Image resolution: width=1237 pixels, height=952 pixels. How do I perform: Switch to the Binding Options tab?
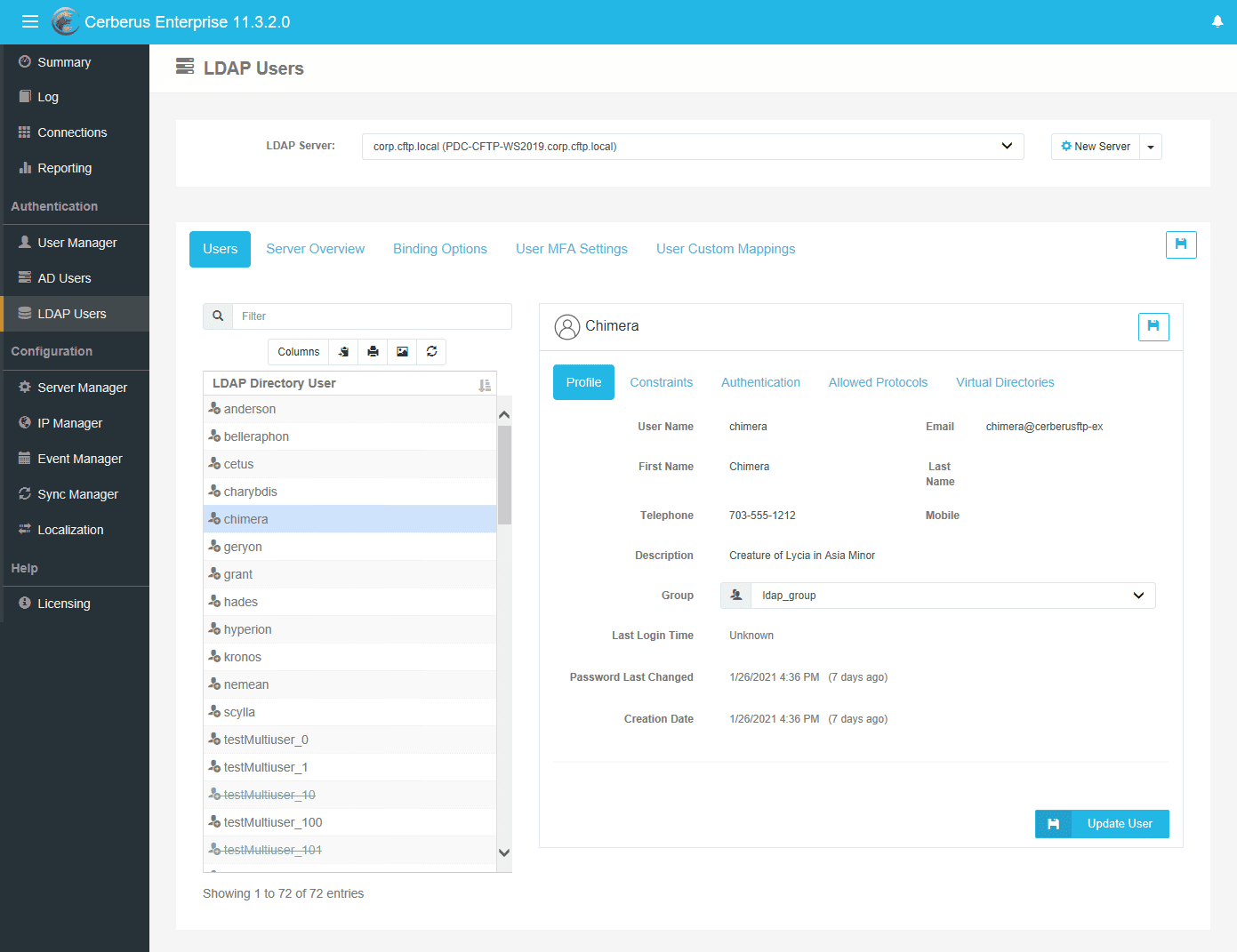click(x=439, y=249)
